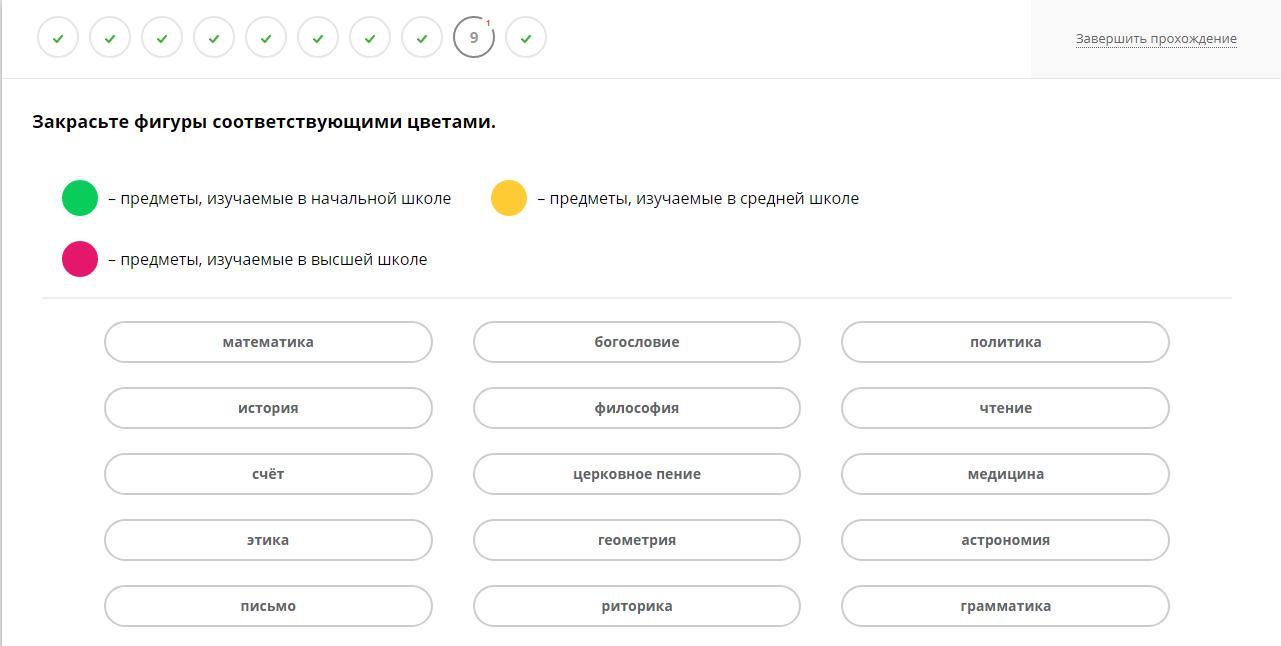The image size is (1281, 646).
Task: Select the риторика pill
Action: click(x=637, y=606)
